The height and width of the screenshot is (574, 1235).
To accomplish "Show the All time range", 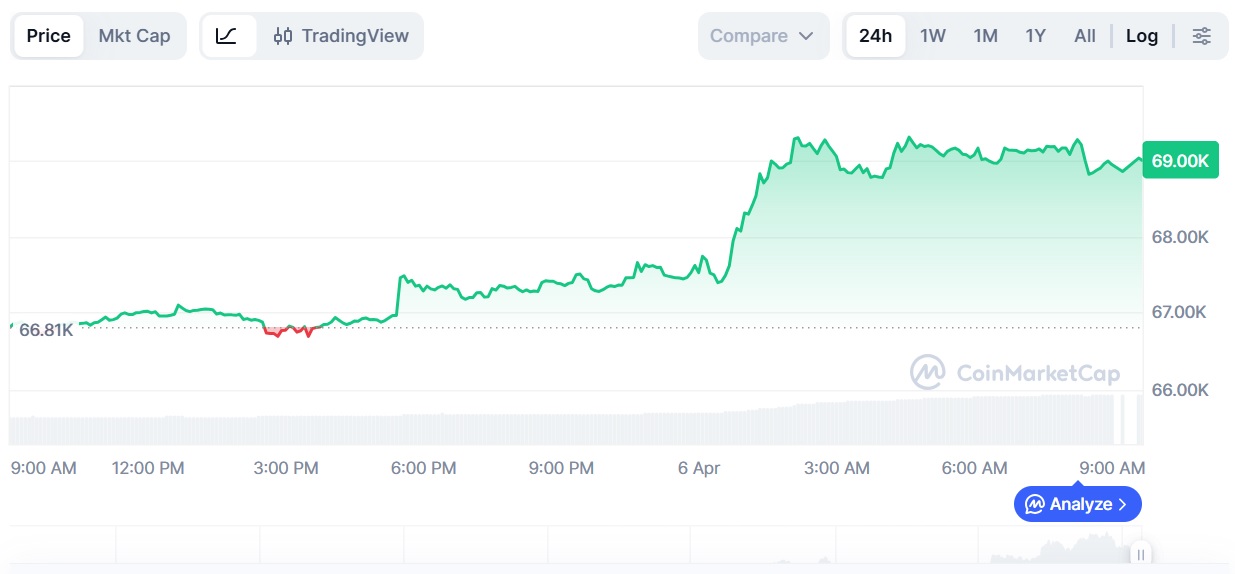I will pos(1085,36).
